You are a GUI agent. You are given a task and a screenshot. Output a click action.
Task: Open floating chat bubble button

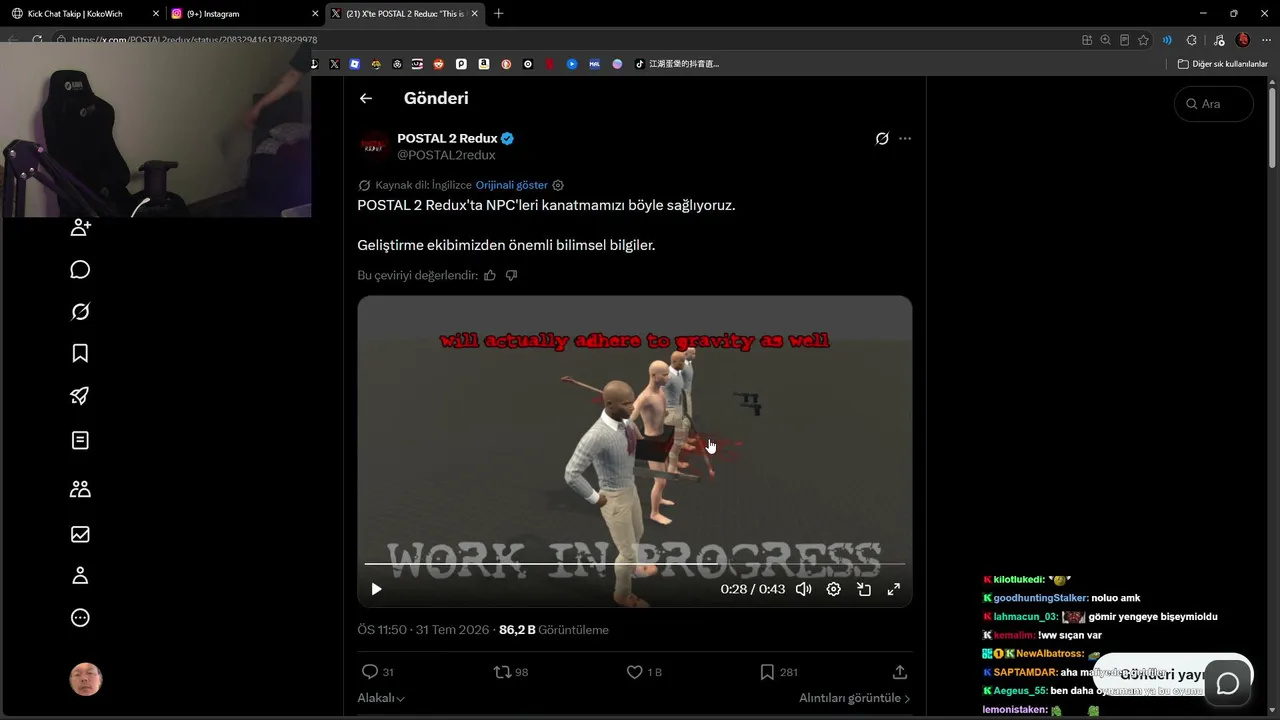[x=1228, y=683]
